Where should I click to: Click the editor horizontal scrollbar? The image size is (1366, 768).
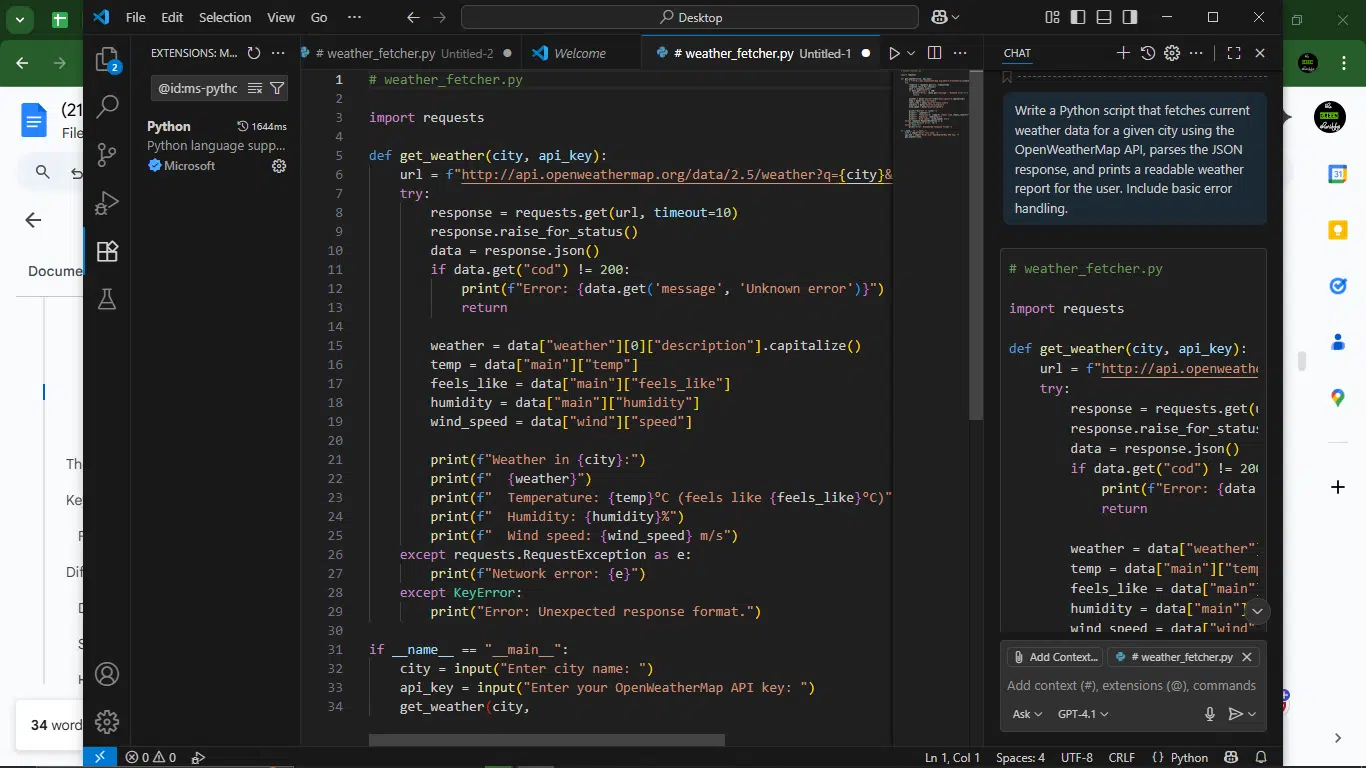(x=546, y=741)
